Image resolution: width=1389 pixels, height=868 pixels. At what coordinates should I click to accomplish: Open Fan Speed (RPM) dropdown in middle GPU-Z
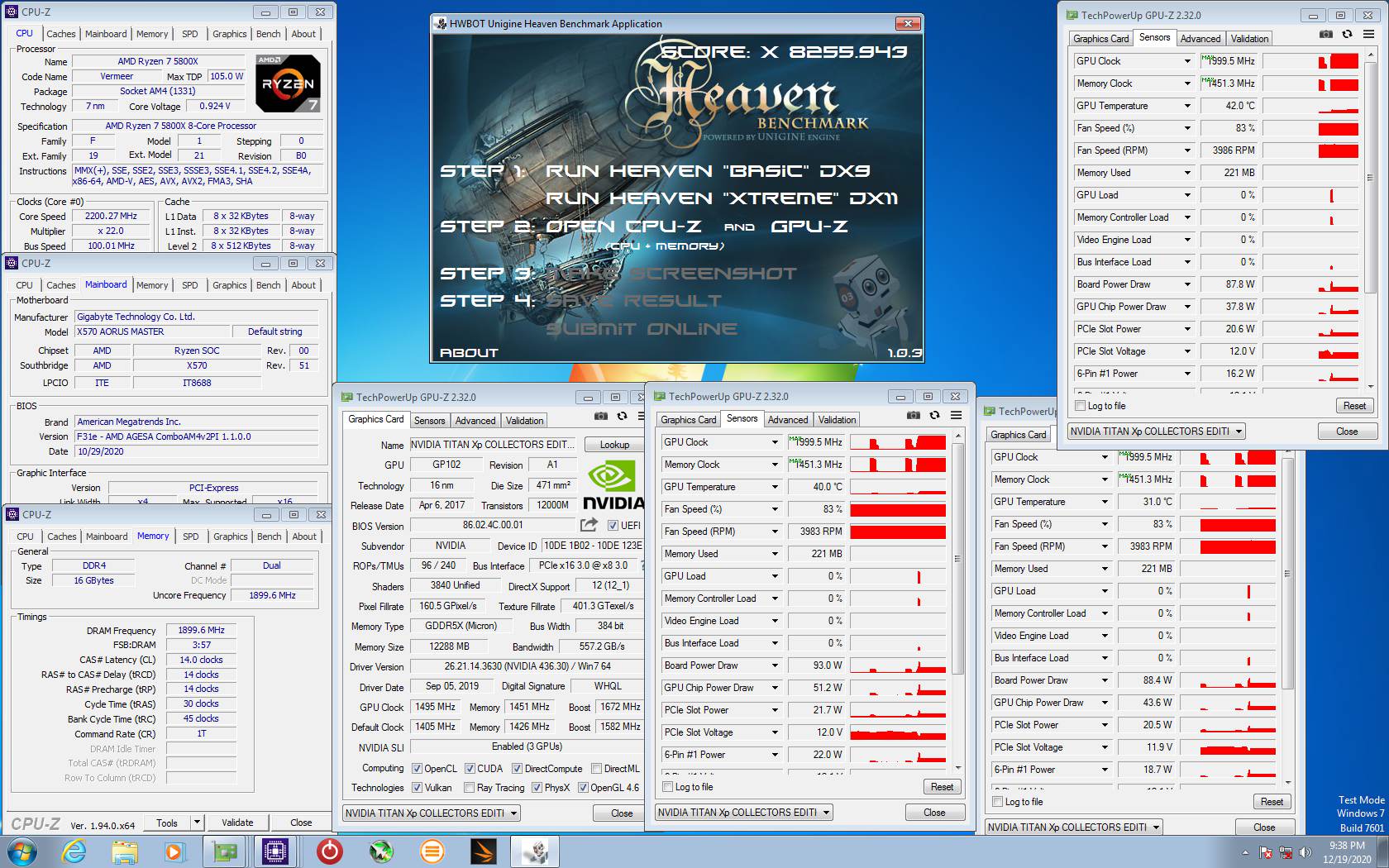click(775, 532)
